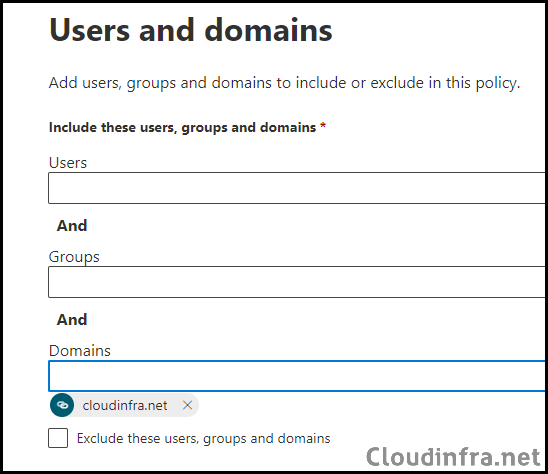Focus the Groups input box
This screenshot has height=474, width=548.
pyautogui.click(x=296, y=282)
